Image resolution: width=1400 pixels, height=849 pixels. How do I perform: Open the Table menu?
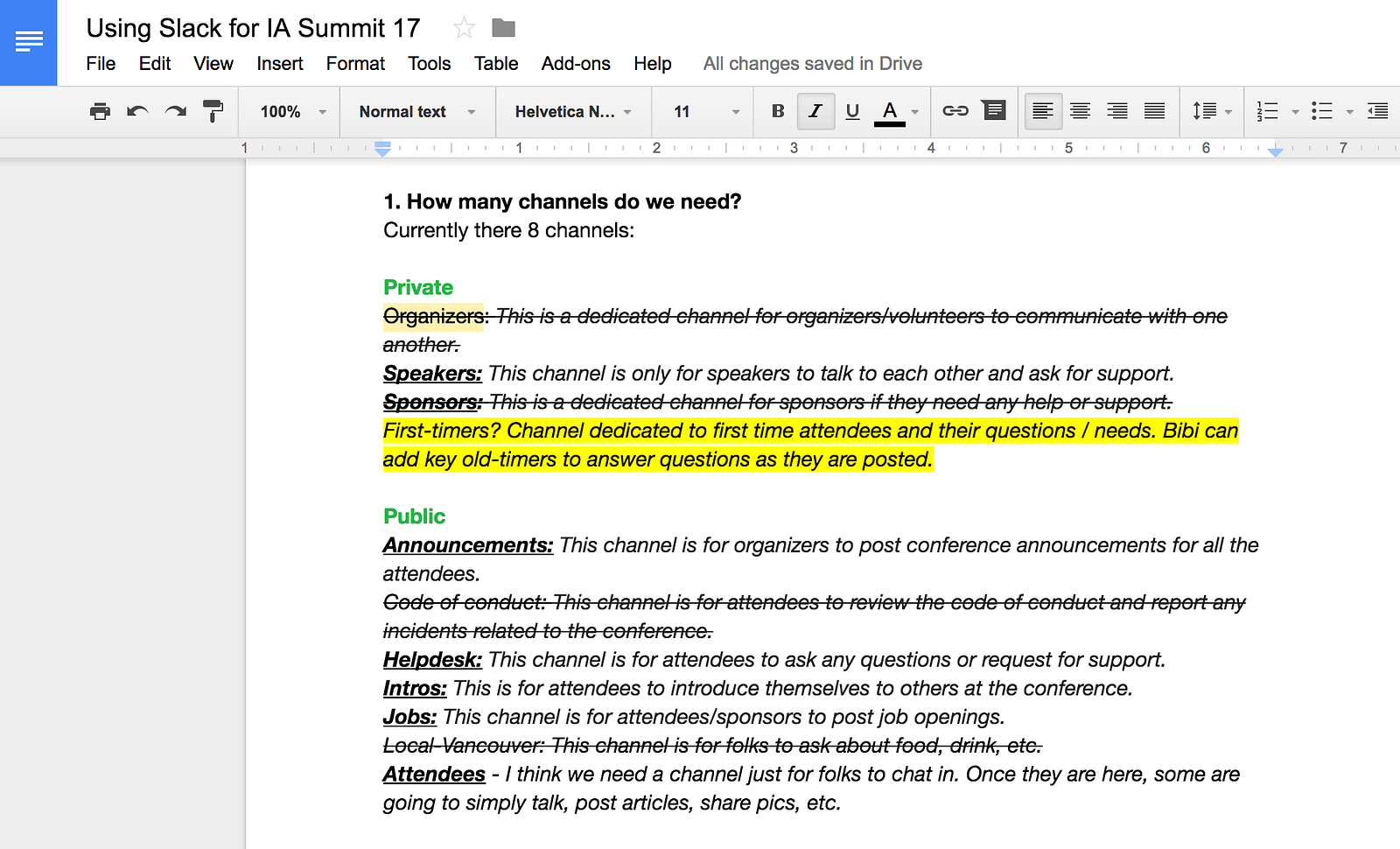pyautogui.click(x=496, y=64)
